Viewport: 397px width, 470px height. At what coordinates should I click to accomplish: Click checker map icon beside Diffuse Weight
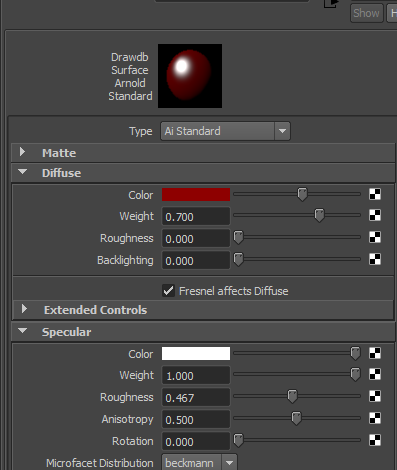[x=375, y=215]
